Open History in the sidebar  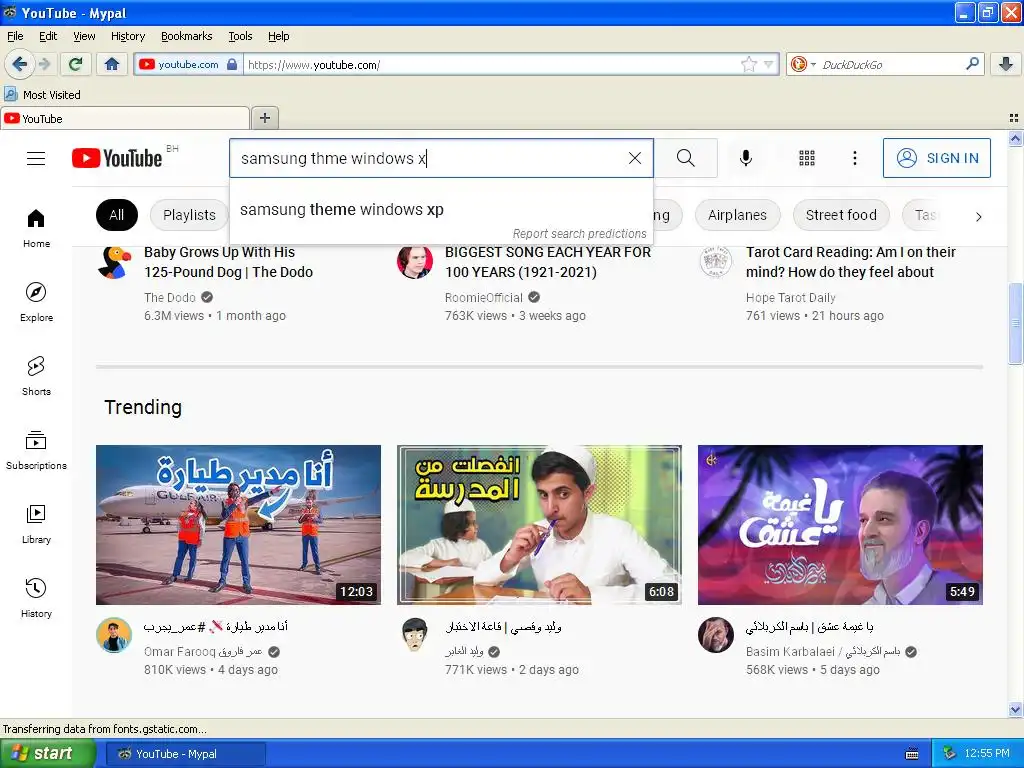(36, 598)
